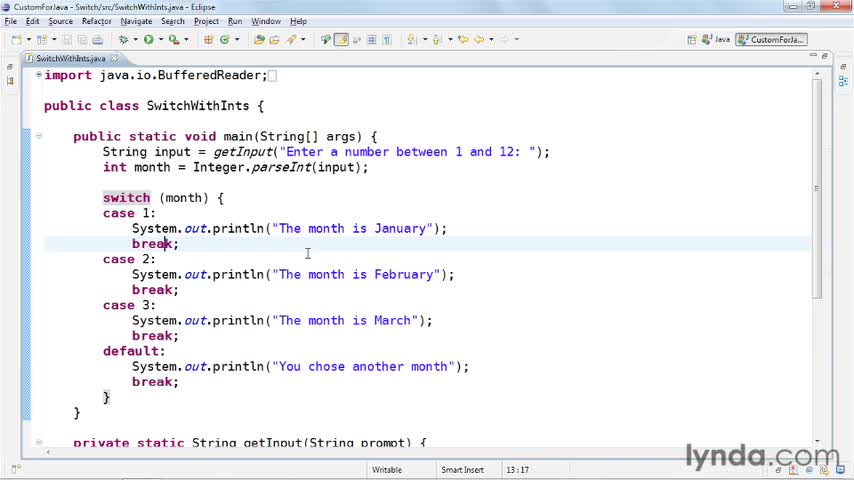The image size is (854, 480).
Task: Click the Toggle Breadcrumb icon
Action: pyautogui.click(x=326, y=40)
